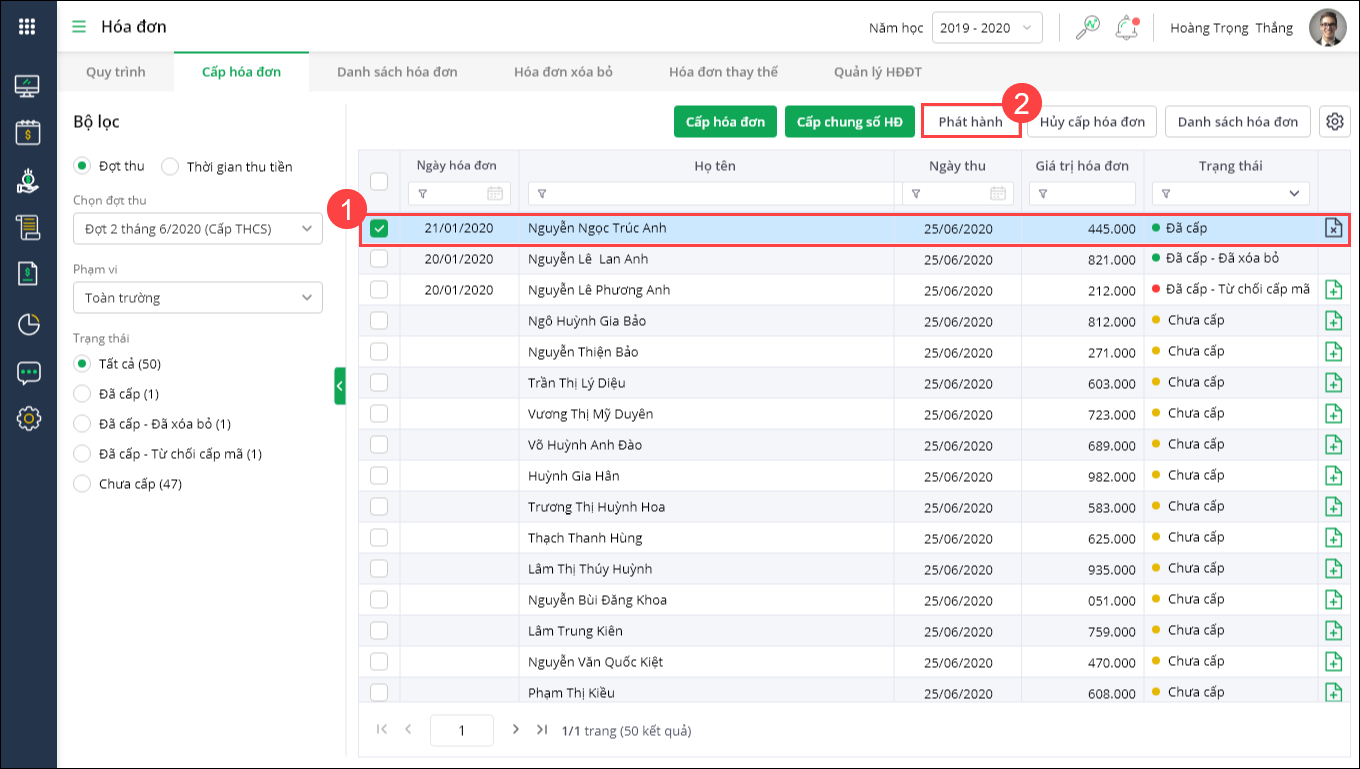Open the chat messages sidebar icon
Viewport: 1360px width, 769px height.
tap(28, 372)
